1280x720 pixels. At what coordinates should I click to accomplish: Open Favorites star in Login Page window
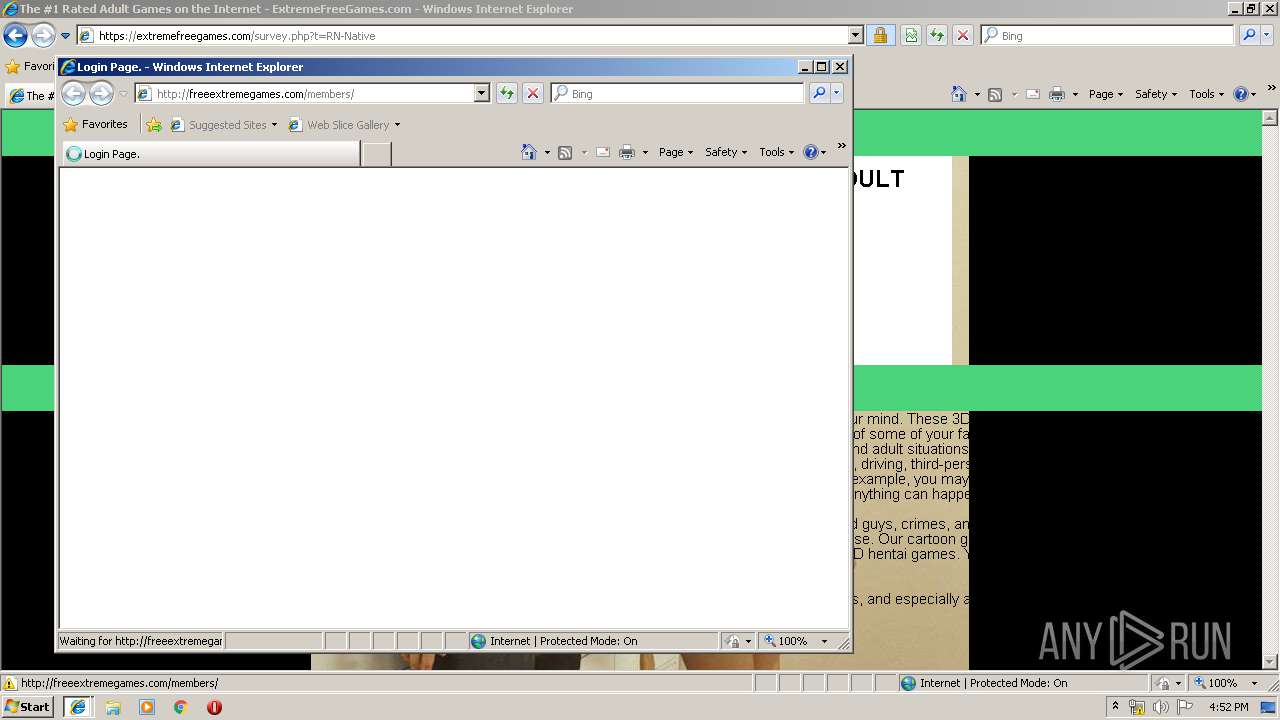95,125
